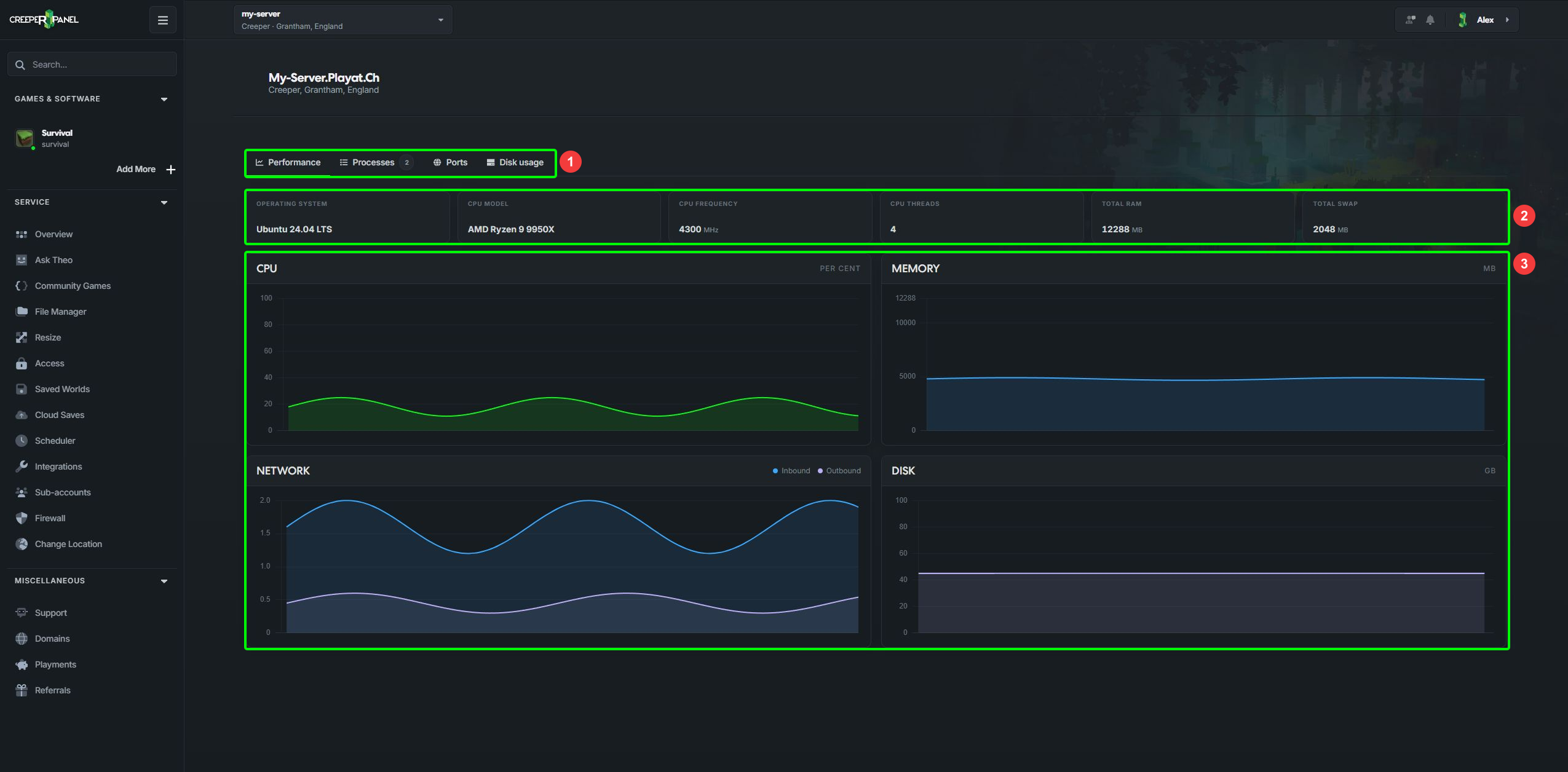Collapse the Service section arrow
Screen dimensions: 1568x772
164,202
